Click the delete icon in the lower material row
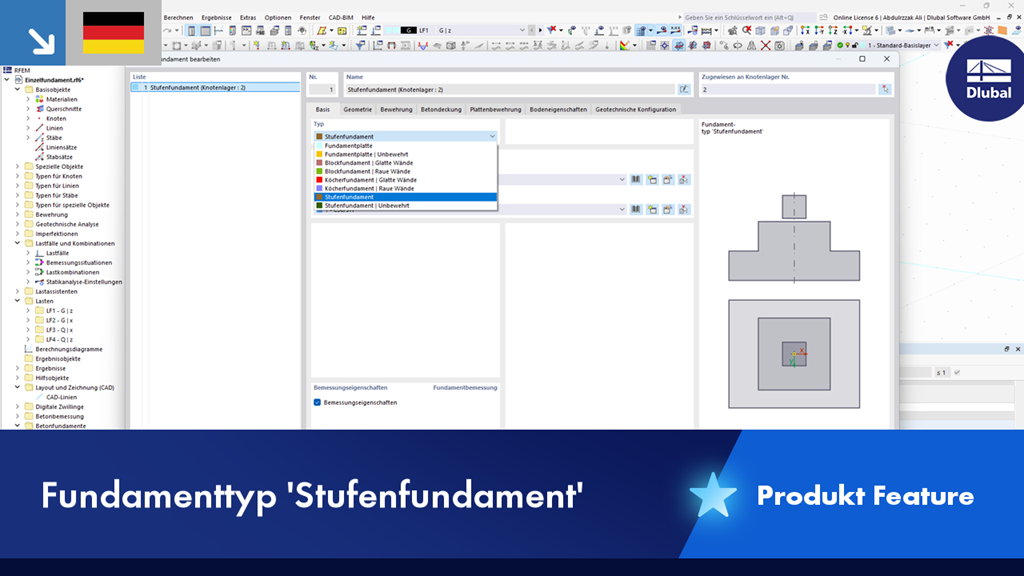Viewport: 1024px width, 576px height. coord(684,210)
